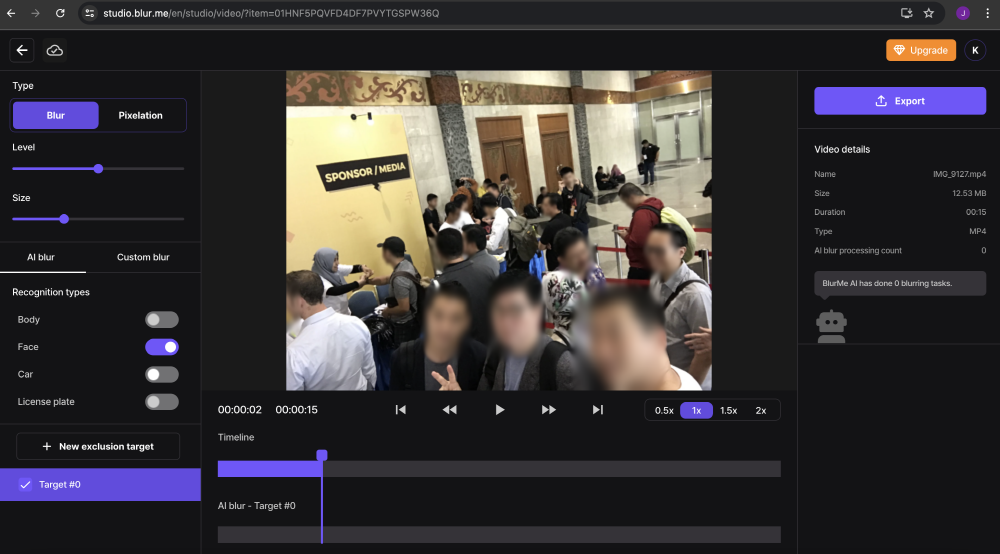Image resolution: width=1000 pixels, height=554 pixels.
Task: Click the Video details heading
Action: (842, 149)
